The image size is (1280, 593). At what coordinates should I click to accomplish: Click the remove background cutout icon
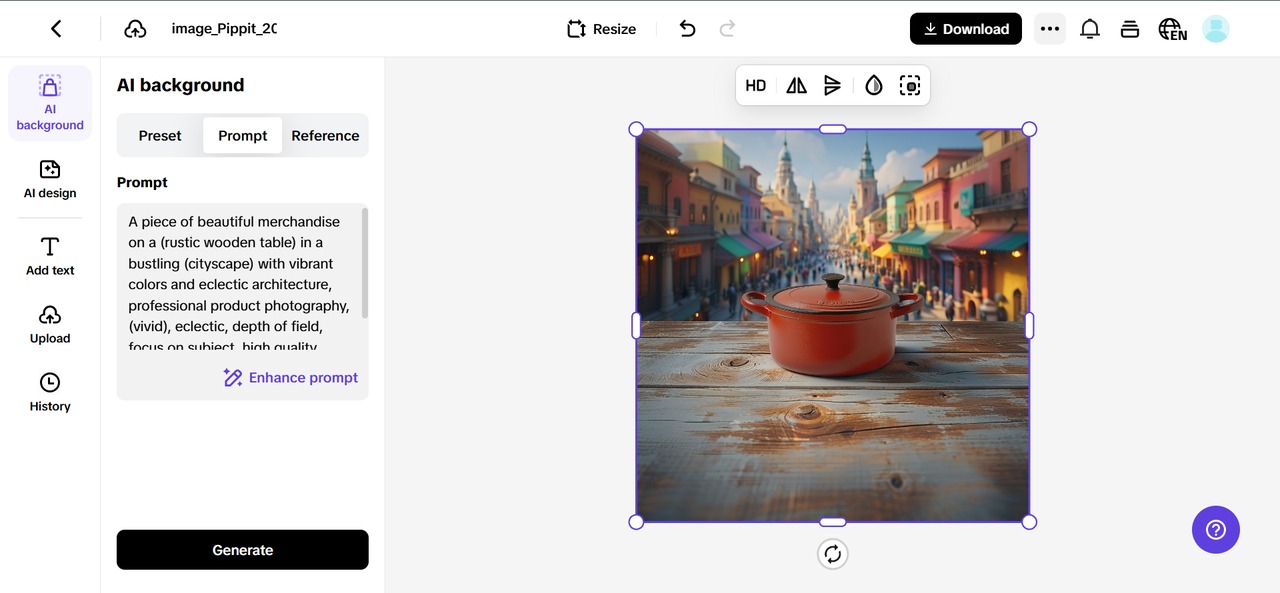pyautogui.click(x=910, y=86)
